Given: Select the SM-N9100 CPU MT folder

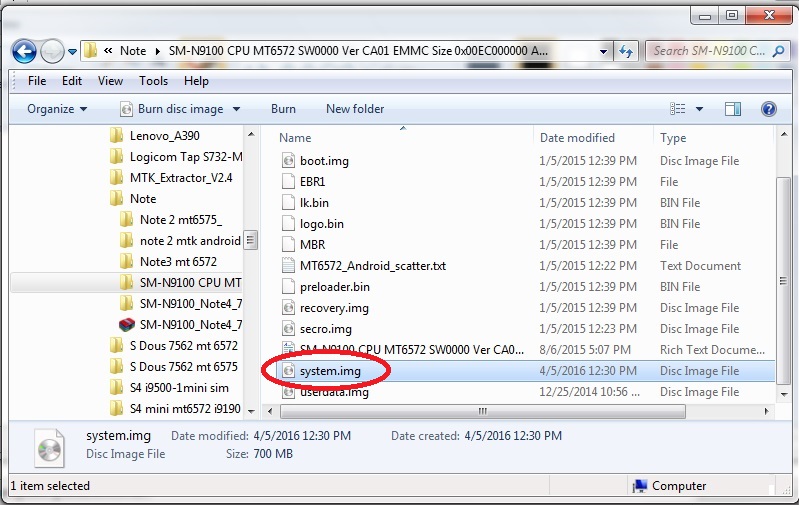Looking at the screenshot, I should tap(180, 282).
